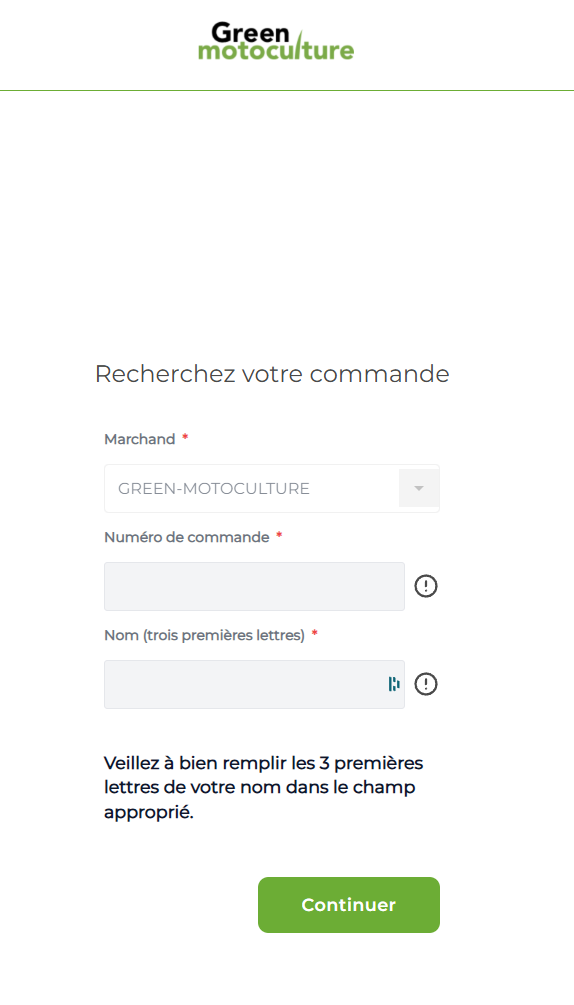Click the green divider line under the header
The height and width of the screenshot is (1005, 574).
point(287,90)
